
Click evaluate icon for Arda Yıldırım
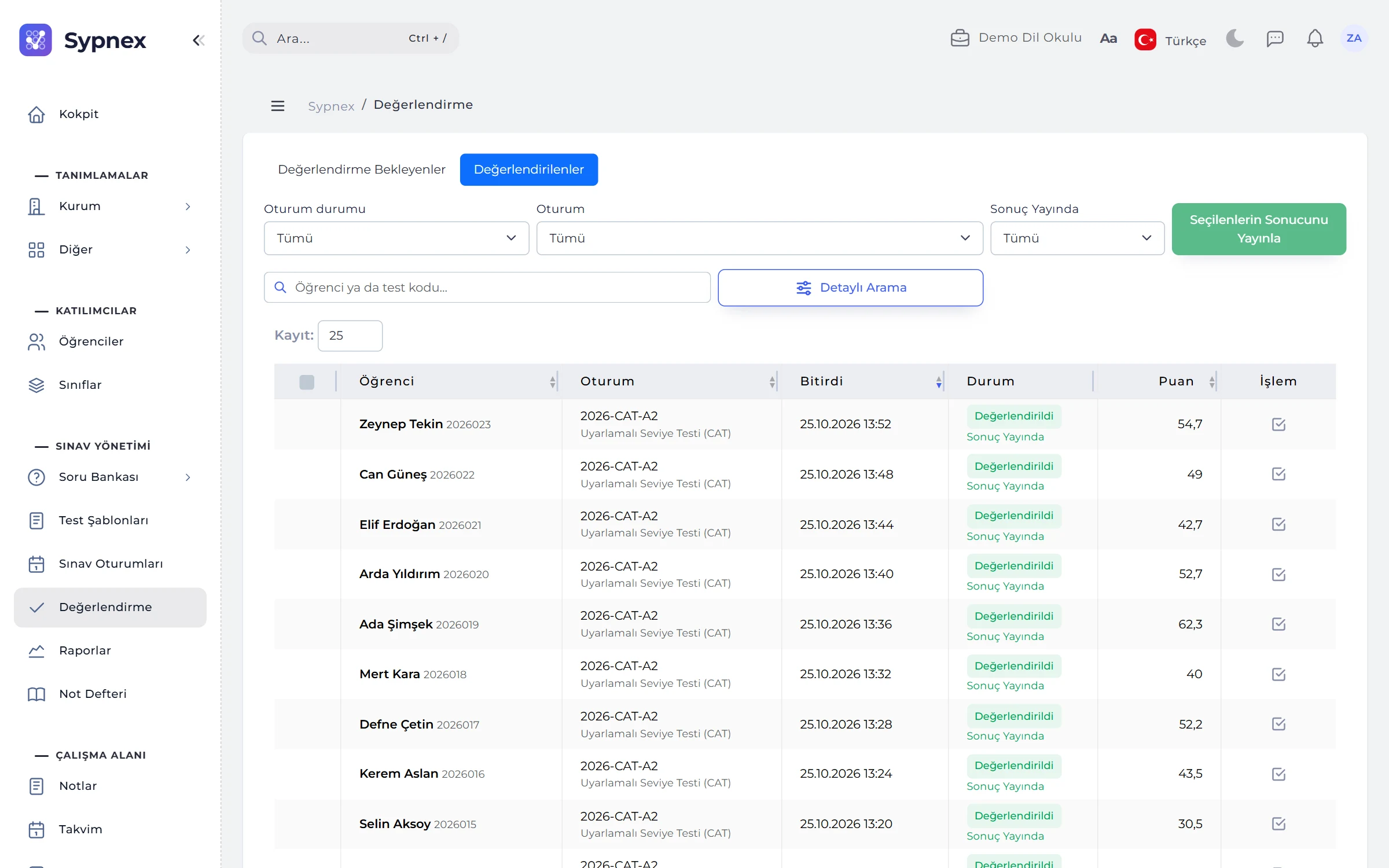[1278, 574]
